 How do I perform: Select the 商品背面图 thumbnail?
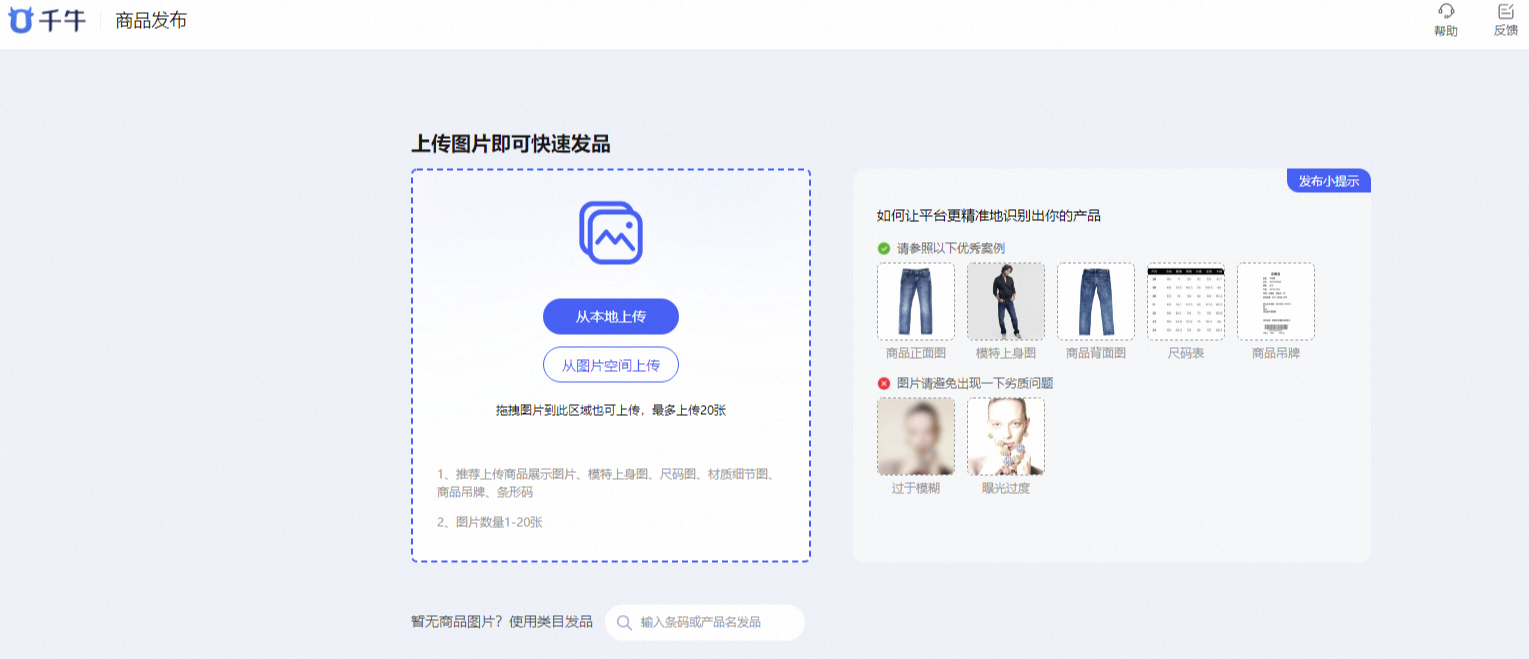click(1096, 302)
